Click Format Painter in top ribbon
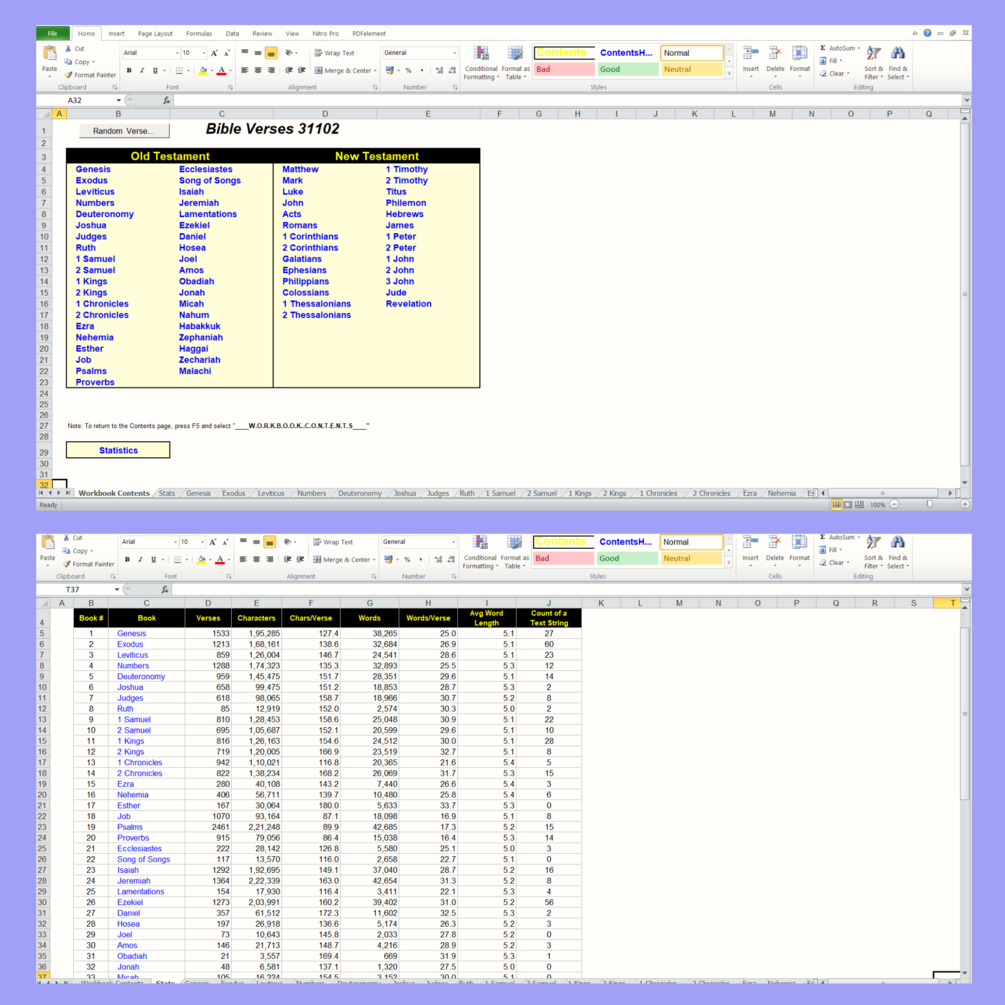 90,75
